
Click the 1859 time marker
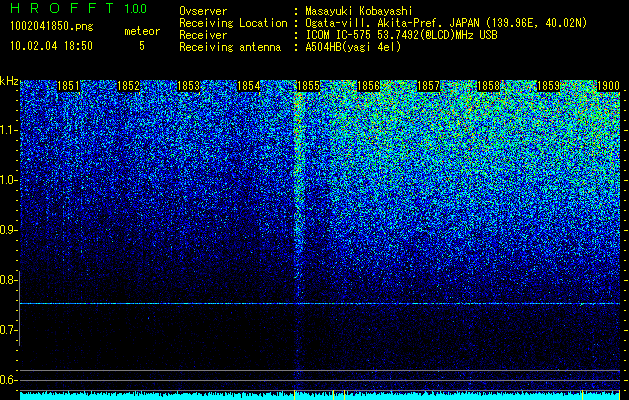tap(548, 86)
